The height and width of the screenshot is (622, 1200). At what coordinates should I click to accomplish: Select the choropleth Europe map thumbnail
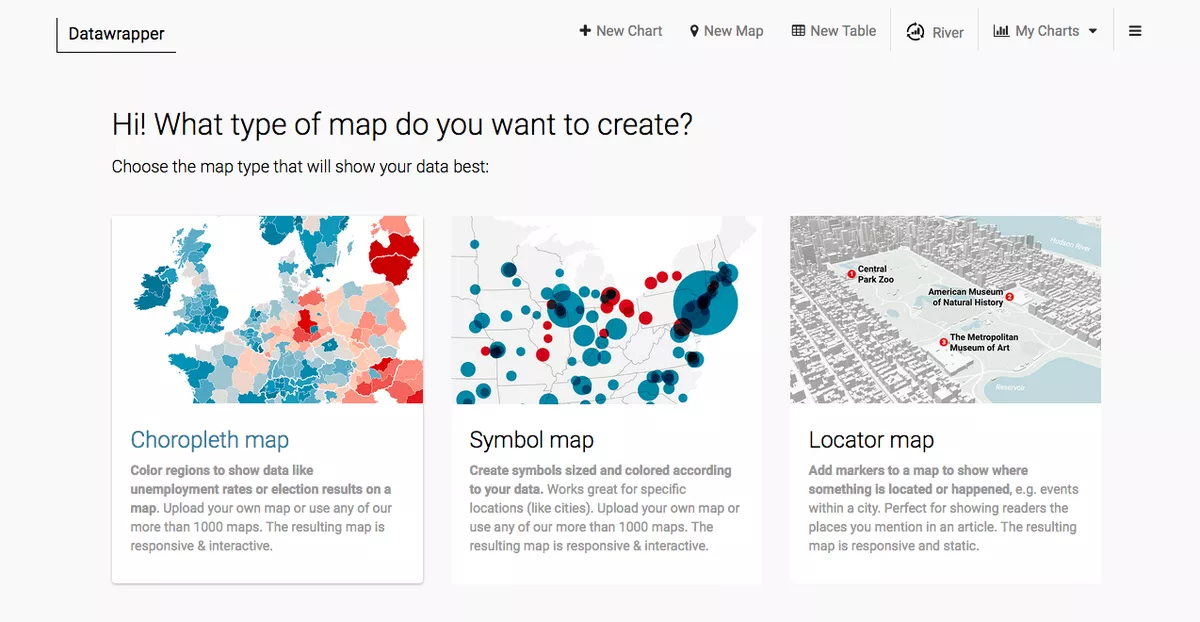(267, 310)
